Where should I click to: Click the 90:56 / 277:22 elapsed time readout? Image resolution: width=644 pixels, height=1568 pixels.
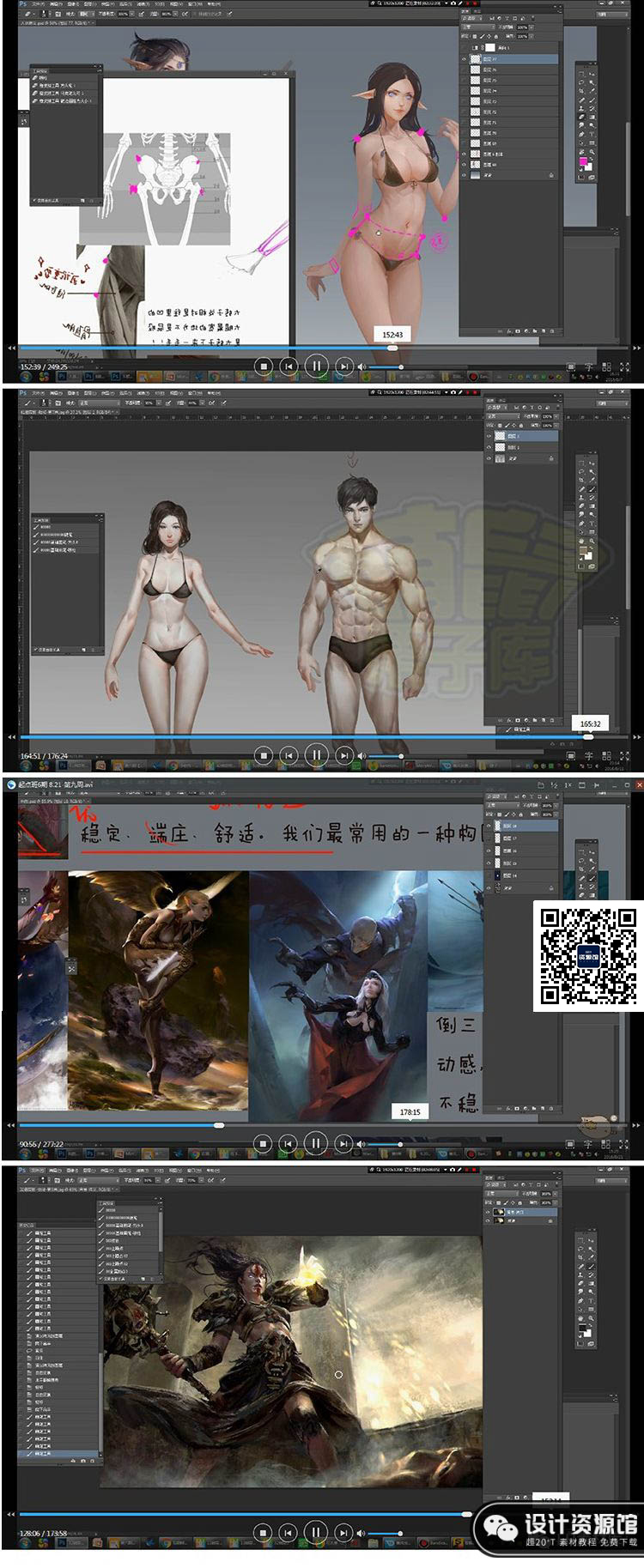[x=41, y=1144]
